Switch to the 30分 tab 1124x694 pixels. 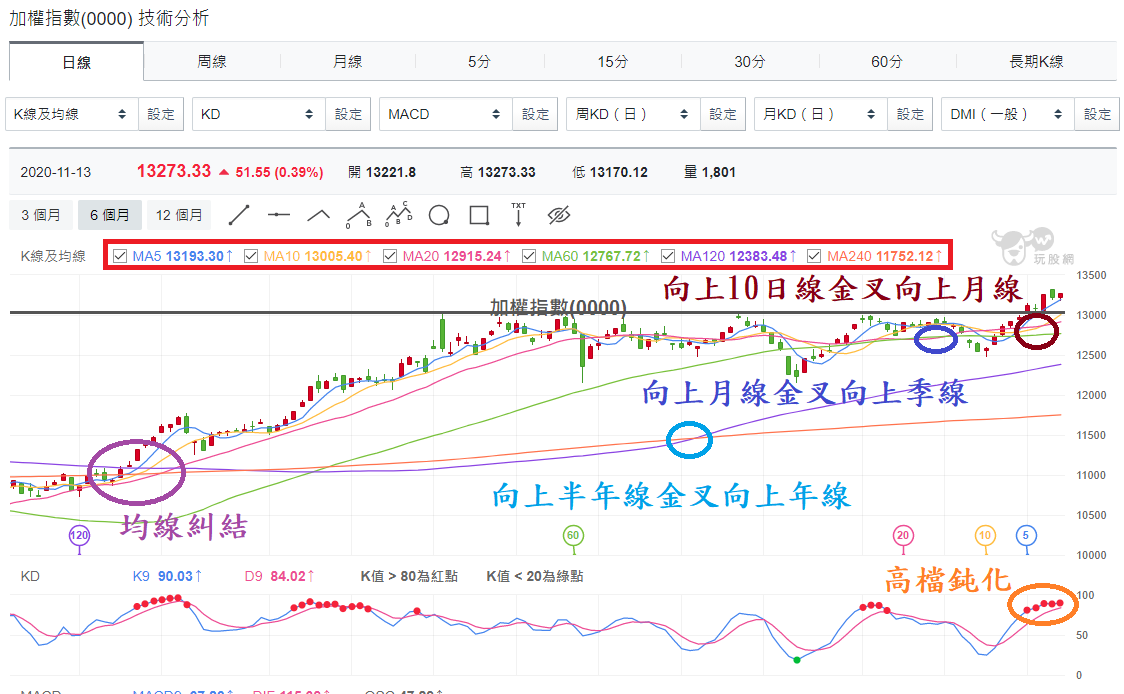(750, 62)
